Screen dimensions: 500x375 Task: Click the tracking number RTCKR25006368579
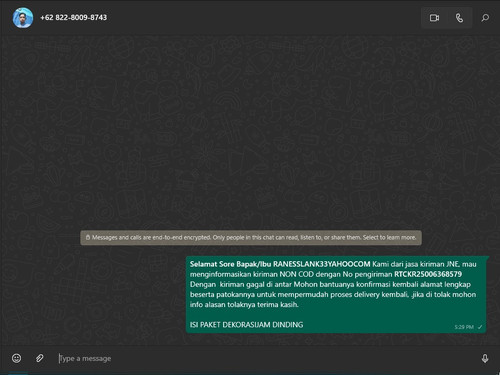[428, 274]
